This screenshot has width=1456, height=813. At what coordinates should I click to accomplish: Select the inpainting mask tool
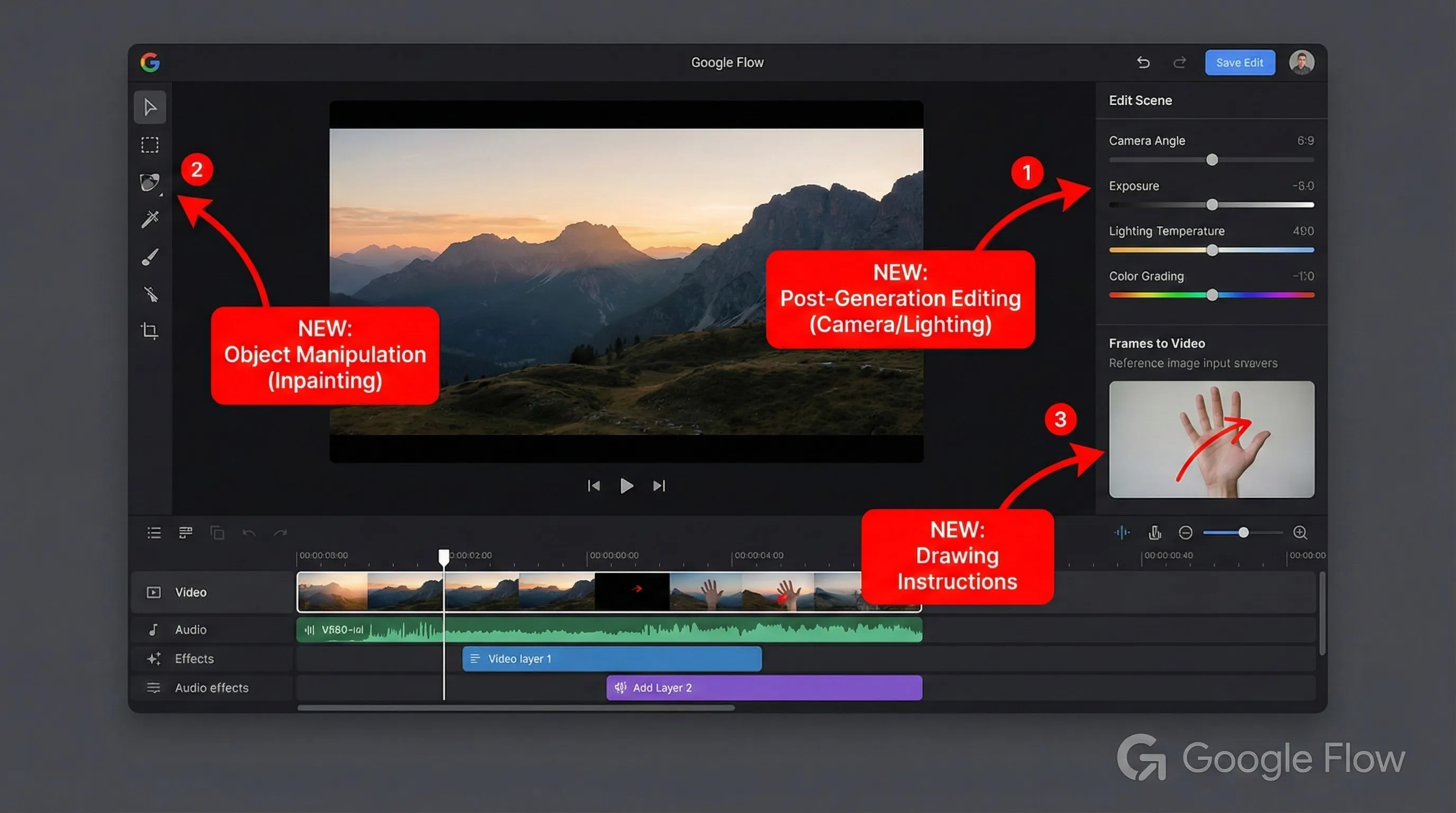[150, 181]
